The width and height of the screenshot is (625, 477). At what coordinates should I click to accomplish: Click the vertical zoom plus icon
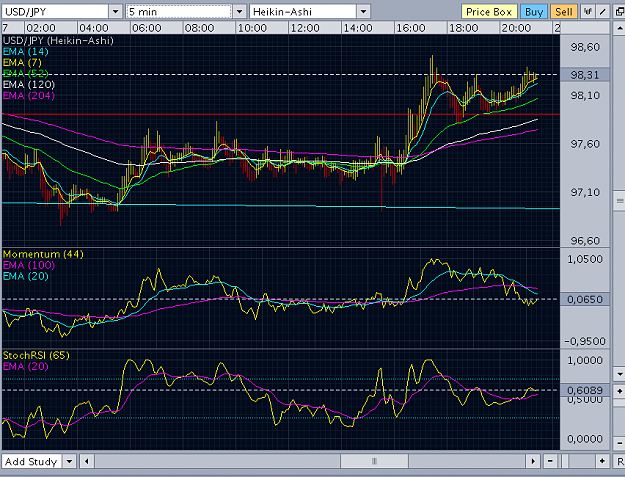tap(619, 391)
